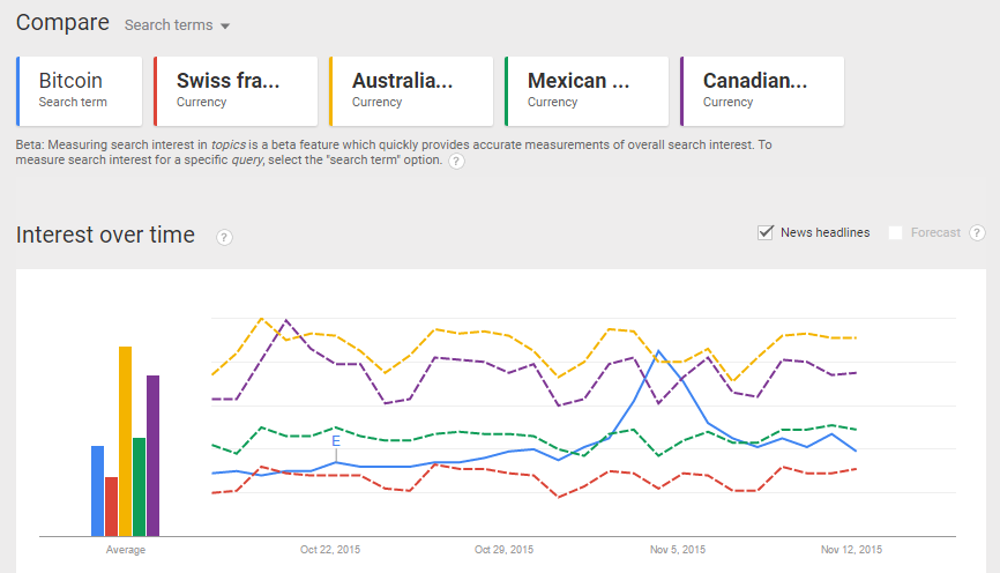Click the purple Canadian dollar line's highest peak
Viewport: 1000px width, 573px height.
click(286, 321)
